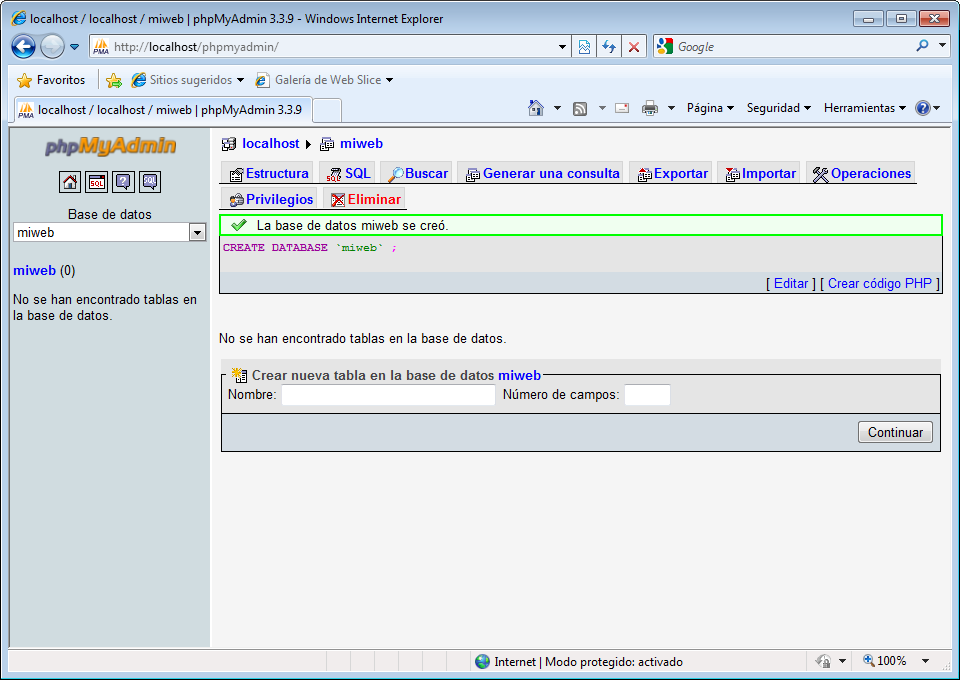960x680 pixels.
Task: Click the browser Back arrow button
Action: (x=24, y=46)
